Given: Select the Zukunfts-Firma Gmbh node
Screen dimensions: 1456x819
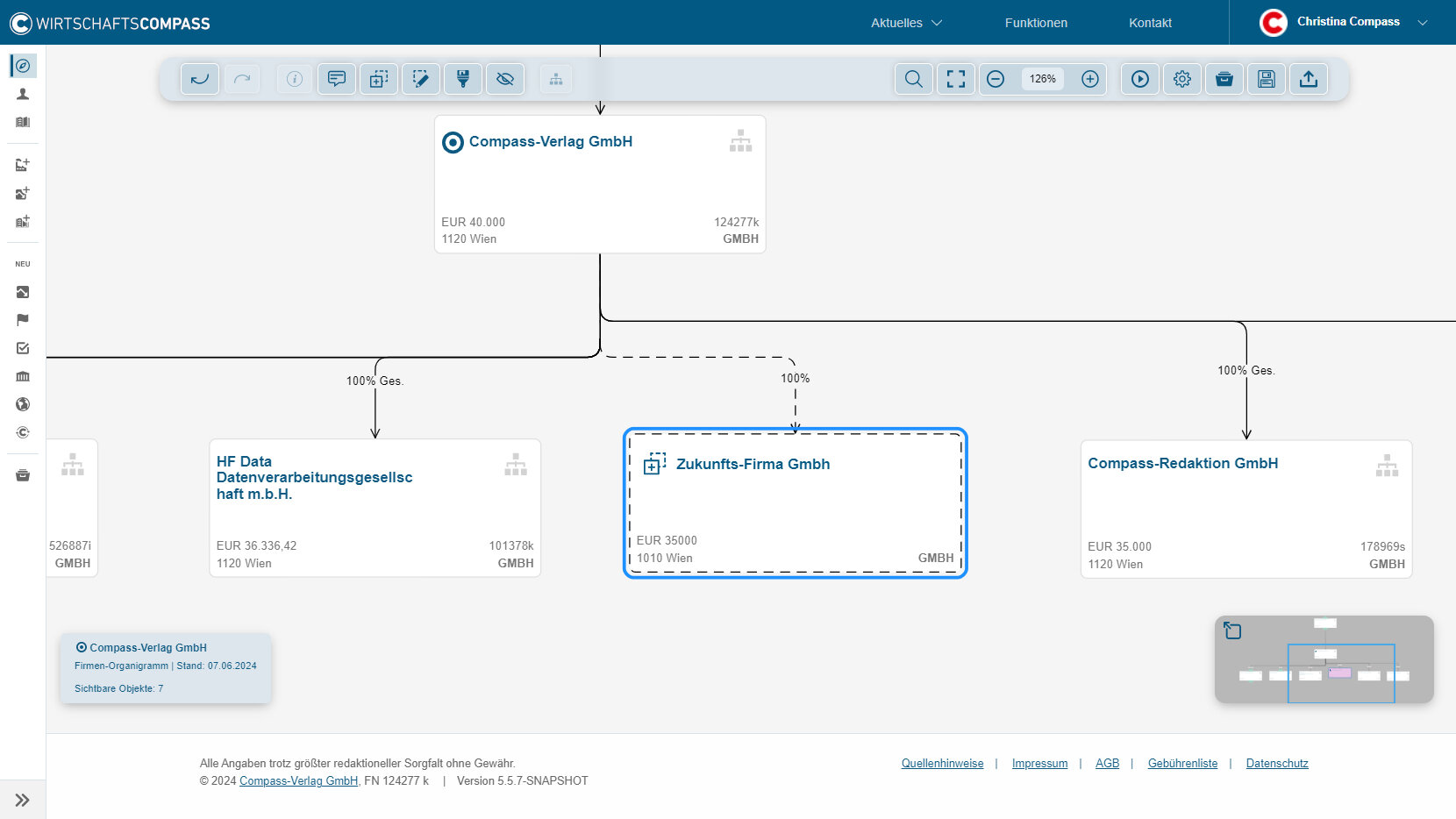Looking at the screenshot, I should (x=795, y=503).
